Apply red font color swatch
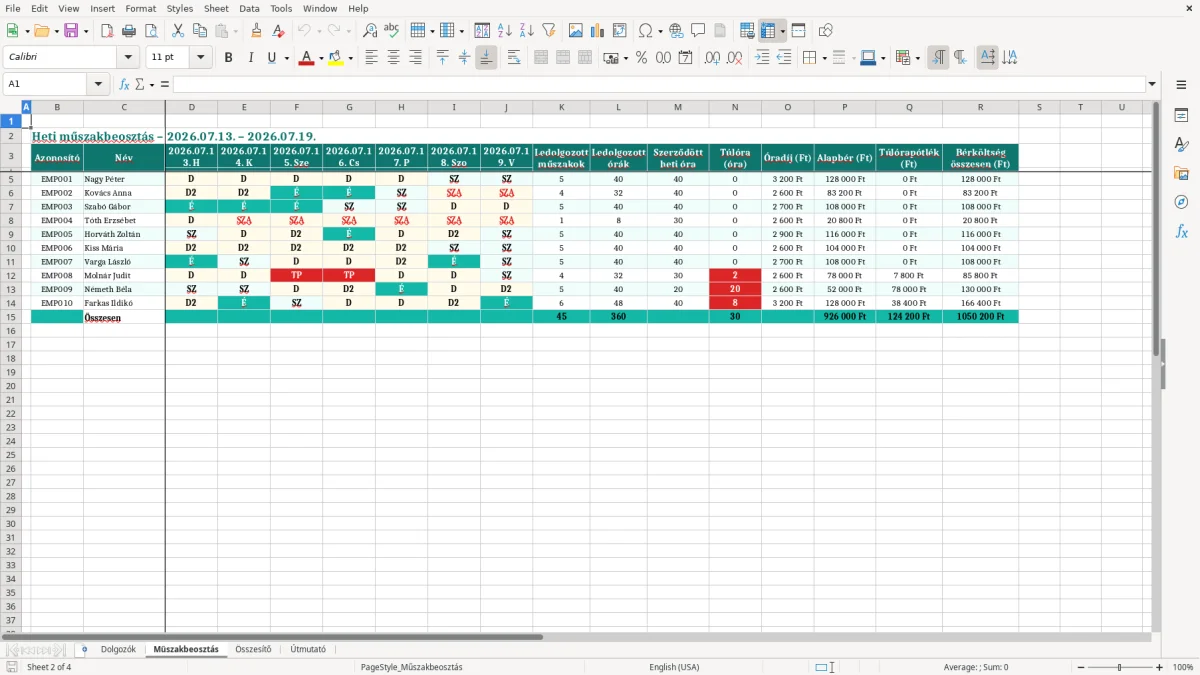The height and width of the screenshot is (675, 1200). (306, 58)
